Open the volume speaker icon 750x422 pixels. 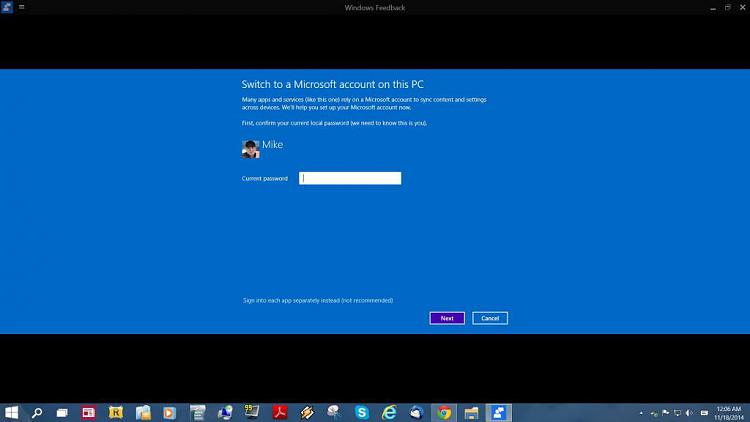coord(689,413)
